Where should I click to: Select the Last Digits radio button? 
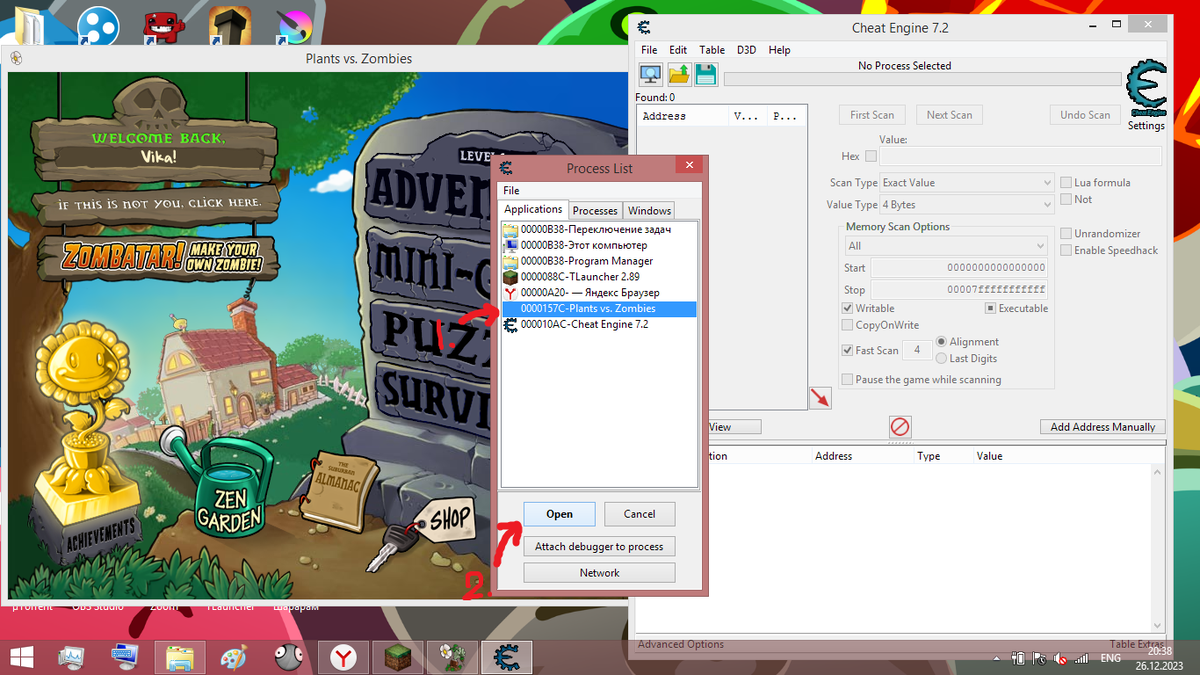pos(942,358)
